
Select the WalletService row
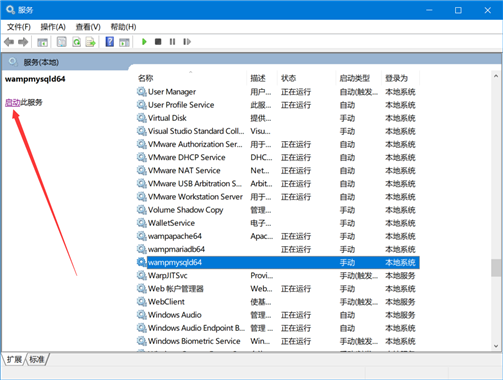point(278,223)
